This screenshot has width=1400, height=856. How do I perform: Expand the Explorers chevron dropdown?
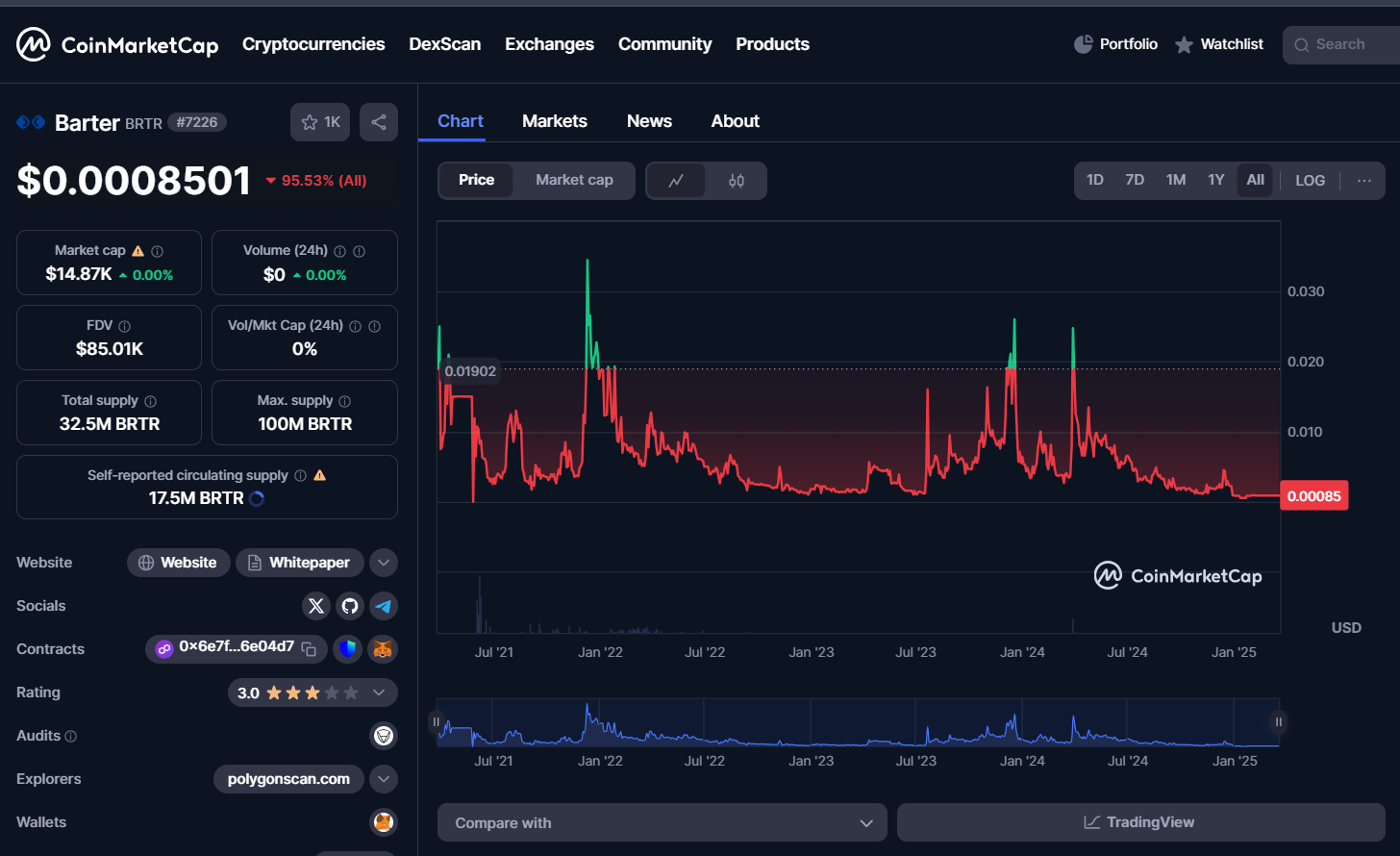coord(384,779)
